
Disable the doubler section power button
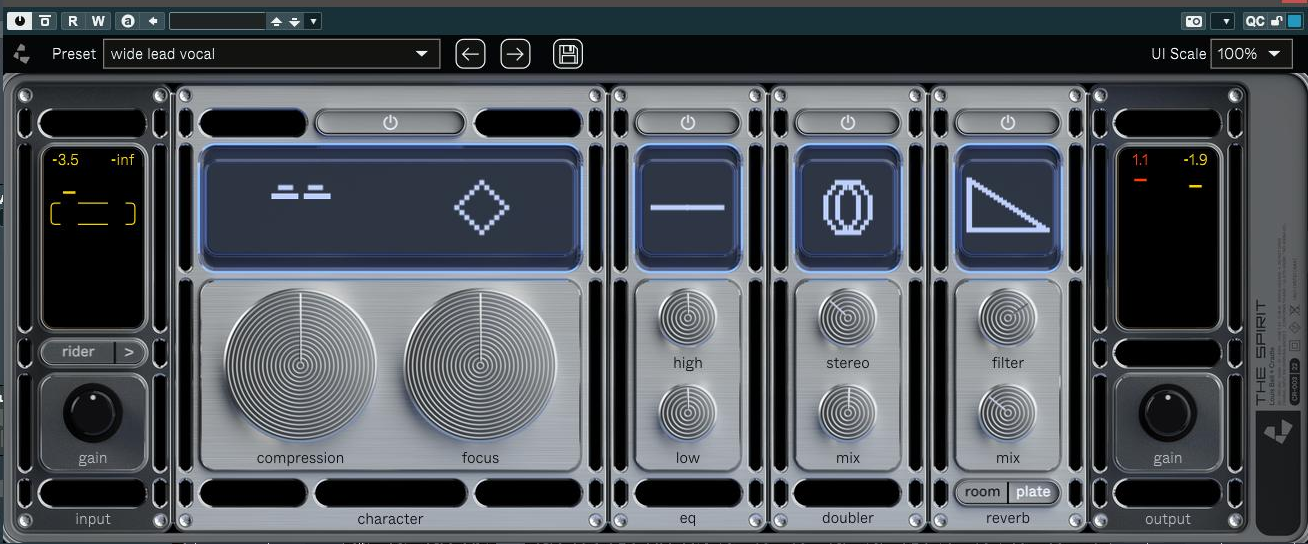coord(848,123)
